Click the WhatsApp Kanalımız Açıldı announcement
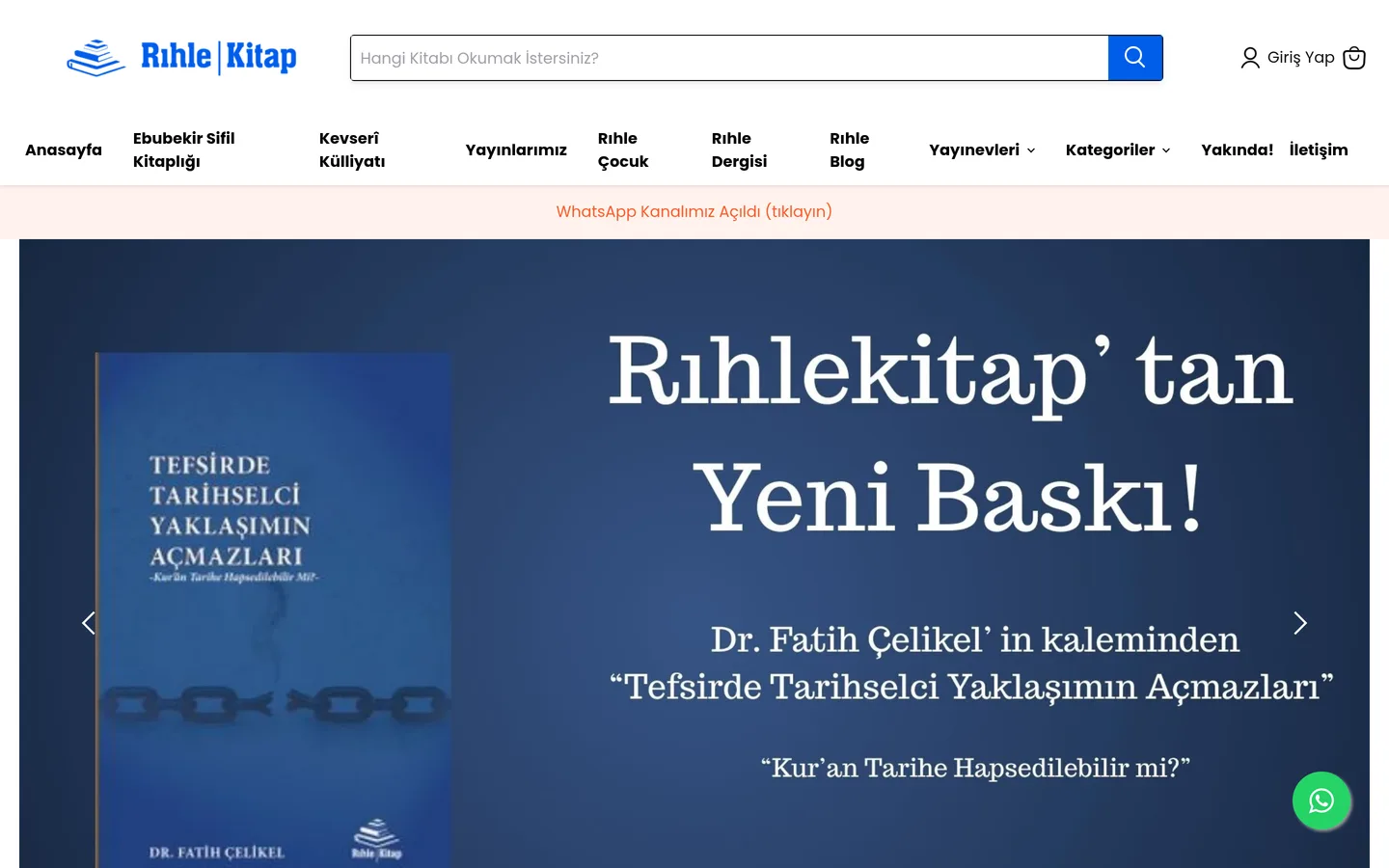This screenshot has height=868, width=1389. pyautogui.click(x=694, y=211)
